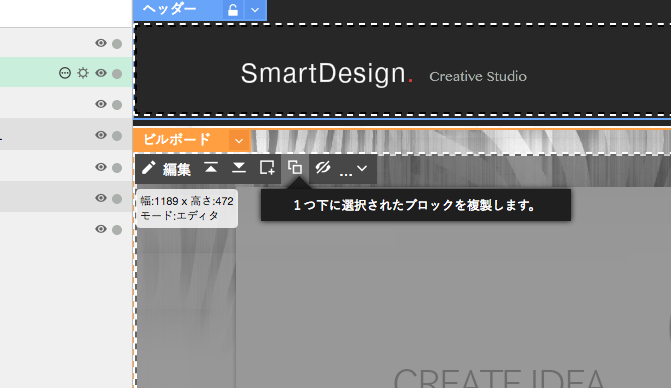Open the block toolbar's more options dropdown

point(353,169)
